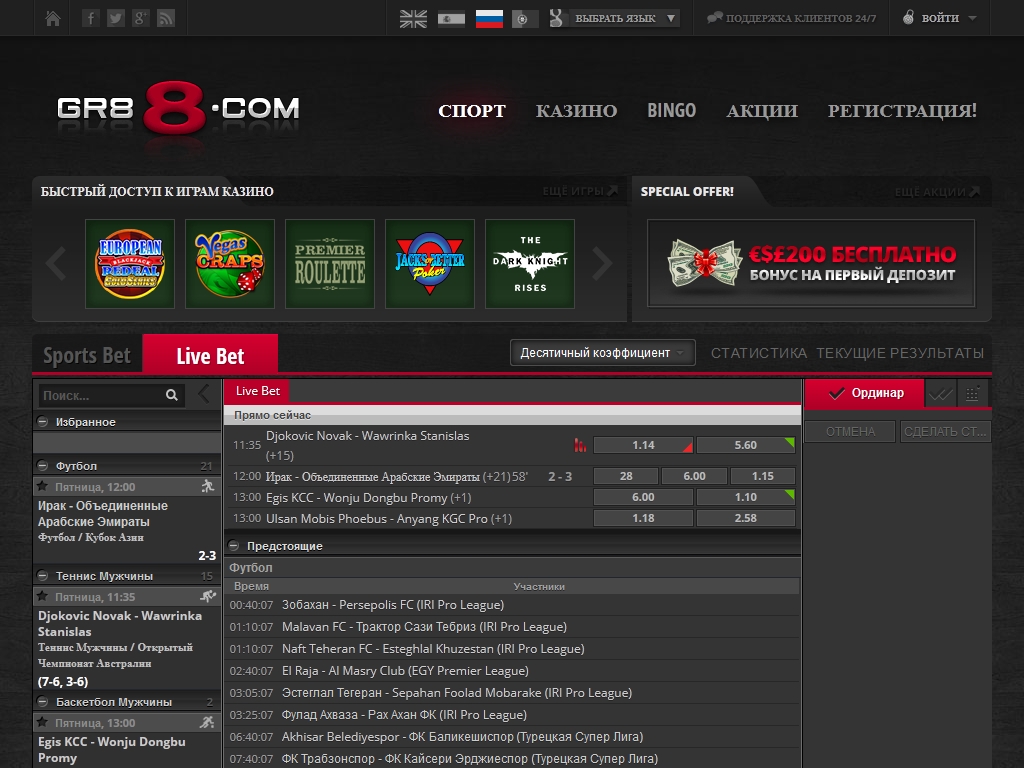The width and height of the screenshot is (1024, 768).
Task: Open the Казино menu item
Action: (x=576, y=111)
